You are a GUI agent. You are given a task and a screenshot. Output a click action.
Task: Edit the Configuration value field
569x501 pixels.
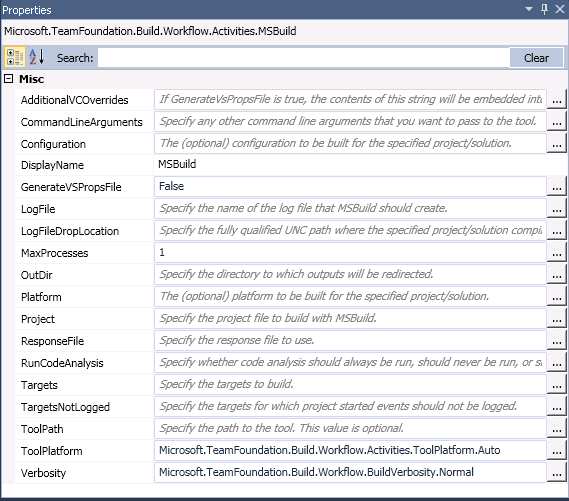coord(350,143)
